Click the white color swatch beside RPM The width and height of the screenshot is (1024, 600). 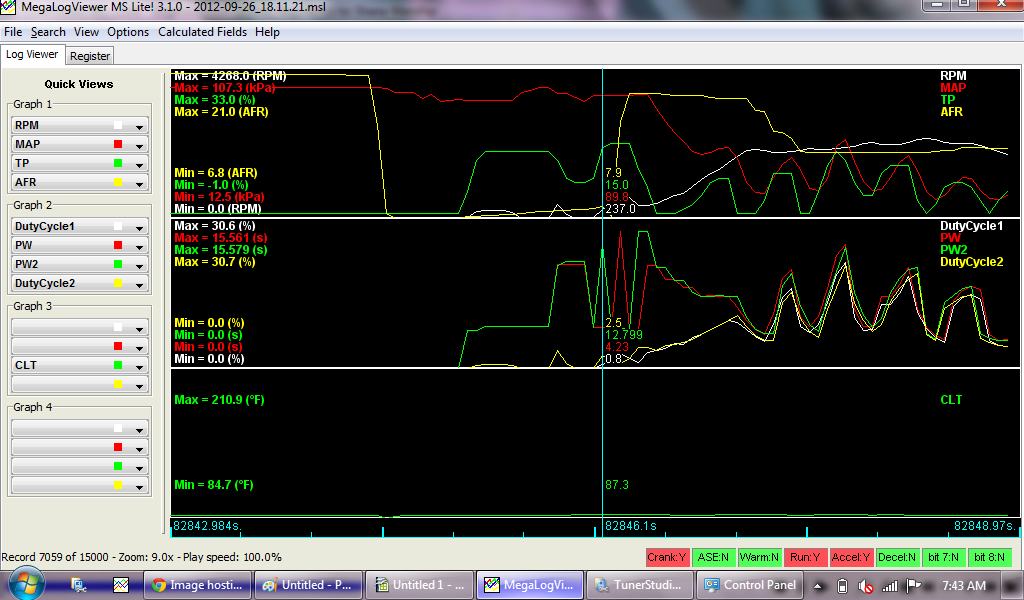click(118, 125)
